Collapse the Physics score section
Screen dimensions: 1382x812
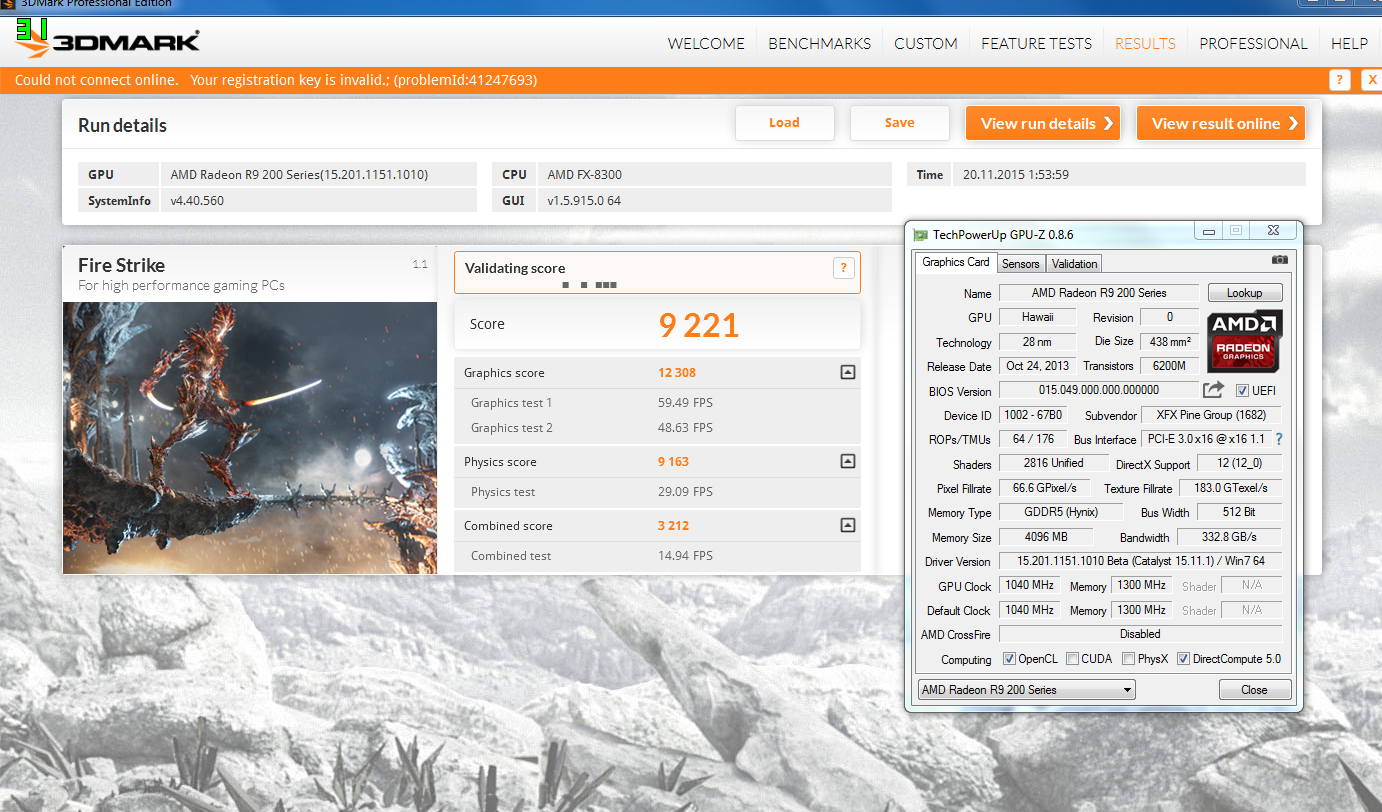click(x=847, y=462)
